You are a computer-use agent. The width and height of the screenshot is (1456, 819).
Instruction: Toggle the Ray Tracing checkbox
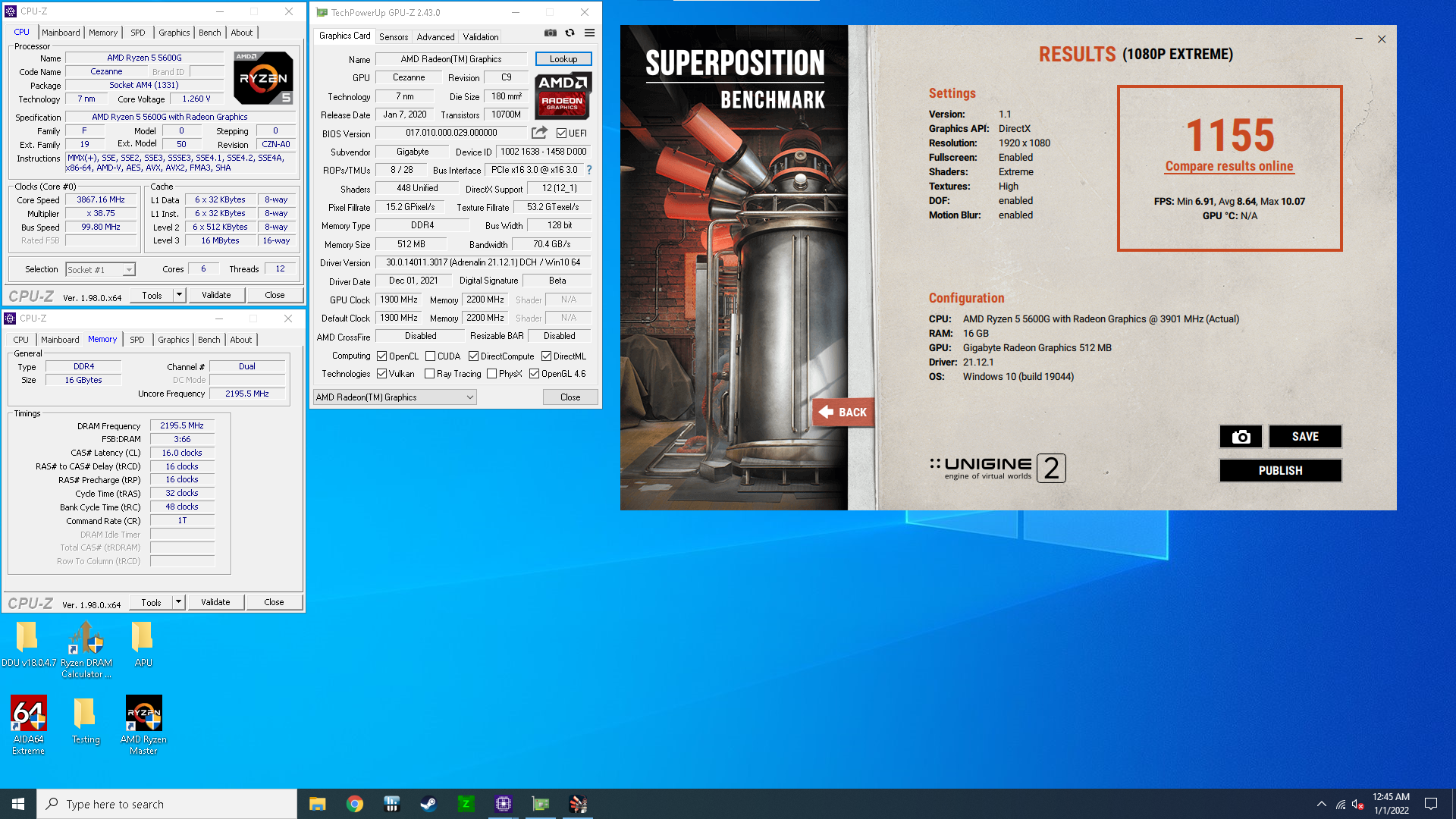click(x=429, y=374)
